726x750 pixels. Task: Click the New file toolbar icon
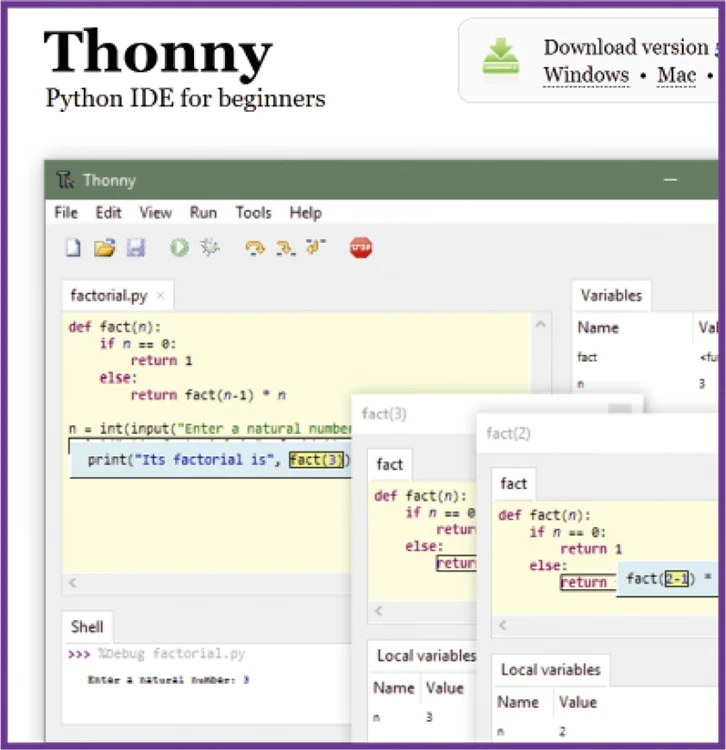coord(73,248)
